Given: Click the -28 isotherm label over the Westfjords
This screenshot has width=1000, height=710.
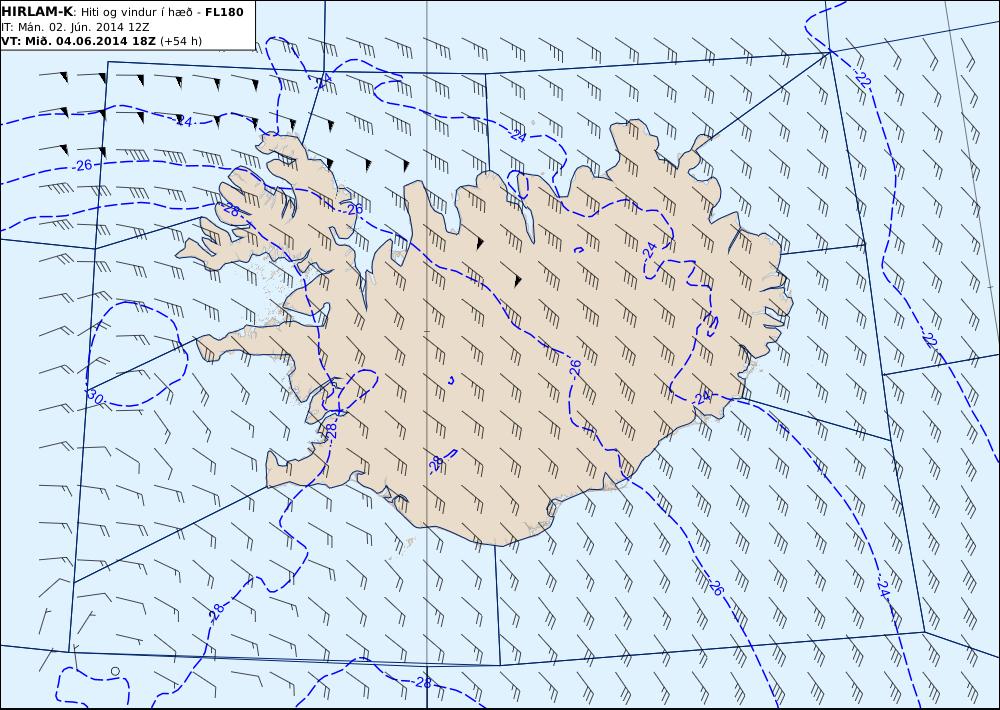Looking at the screenshot, I should [x=230, y=210].
